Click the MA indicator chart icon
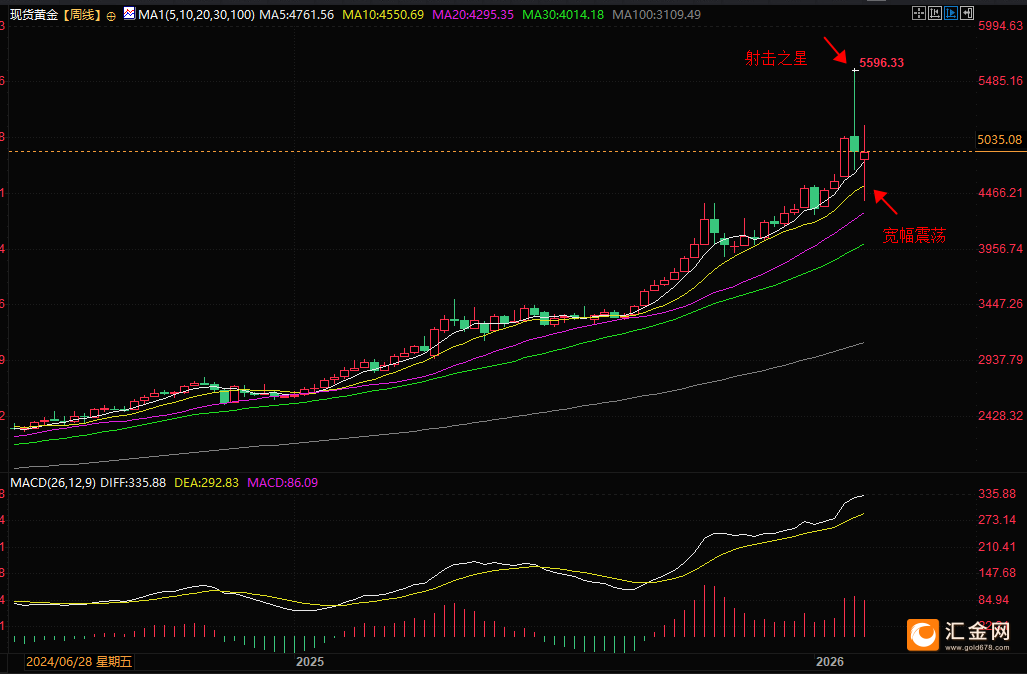The height and width of the screenshot is (674, 1027). click(x=129, y=13)
